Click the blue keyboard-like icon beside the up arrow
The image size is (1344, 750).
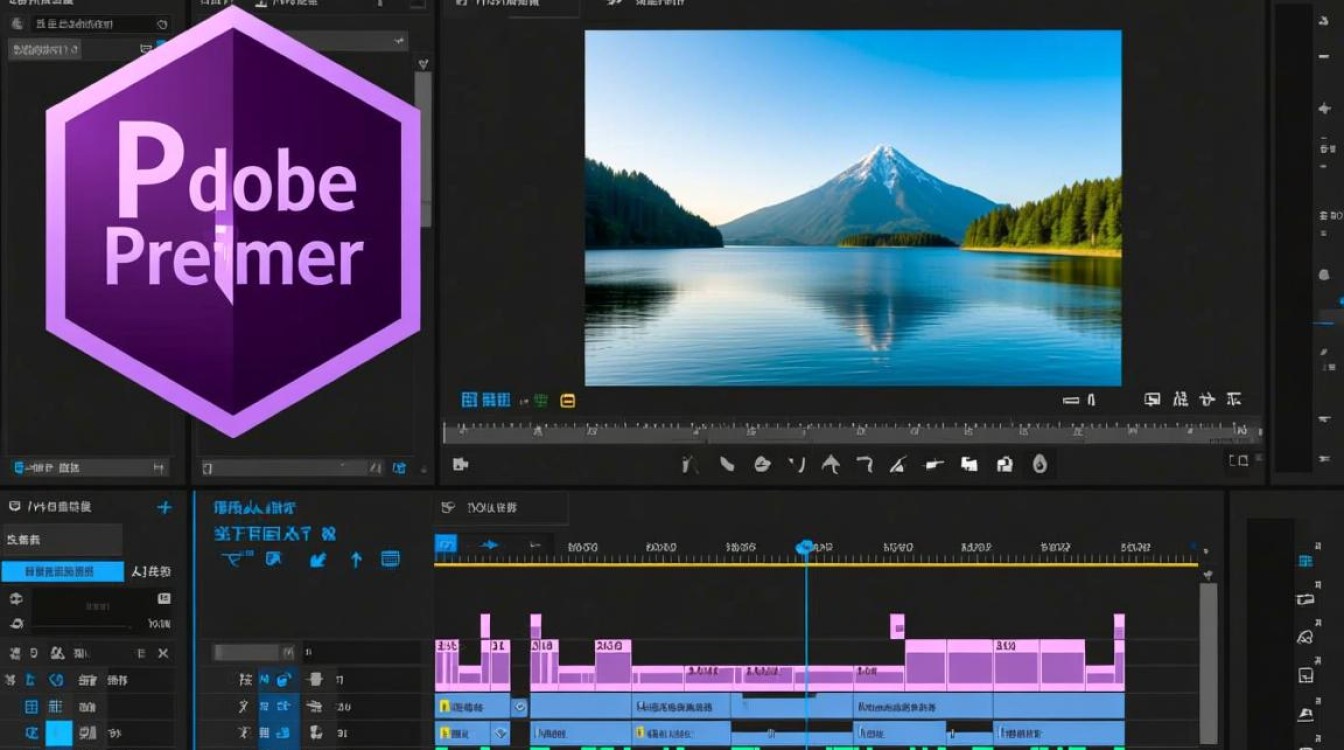pyautogui.click(x=391, y=559)
